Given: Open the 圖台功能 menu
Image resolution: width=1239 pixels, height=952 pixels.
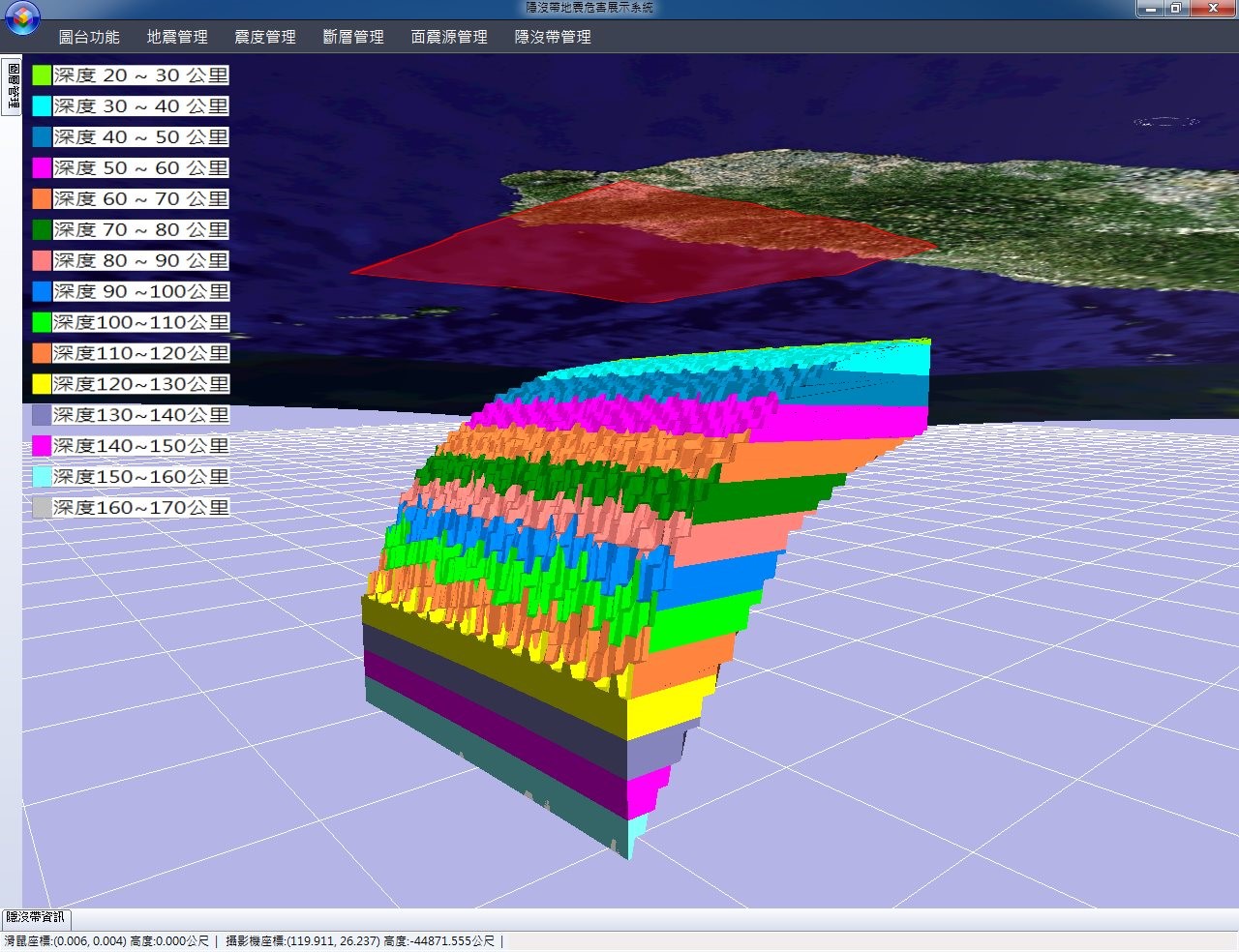Looking at the screenshot, I should [89, 37].
